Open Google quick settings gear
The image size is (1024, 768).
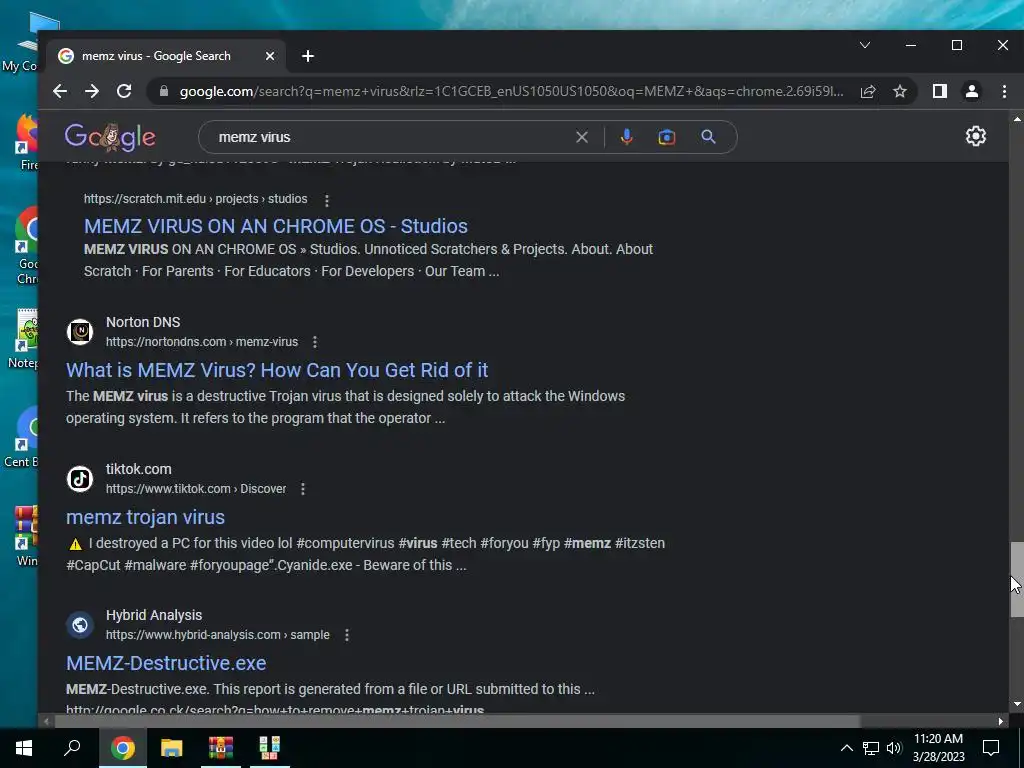point(976,136)
